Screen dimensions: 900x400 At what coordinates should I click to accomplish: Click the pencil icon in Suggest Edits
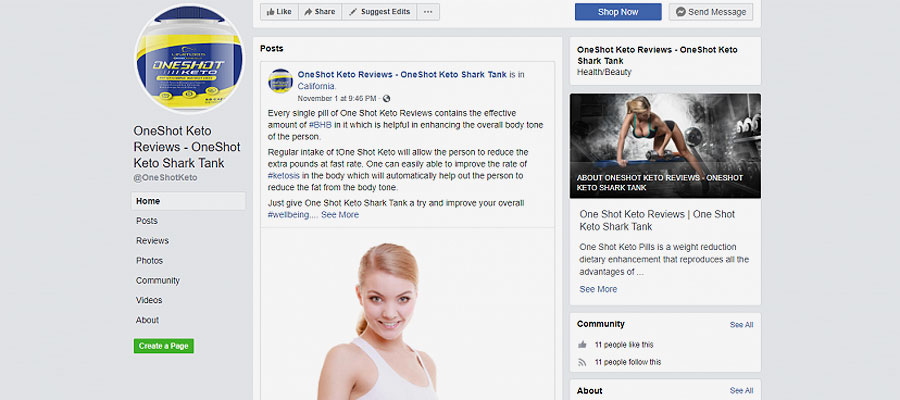click(x=353, y=12)
